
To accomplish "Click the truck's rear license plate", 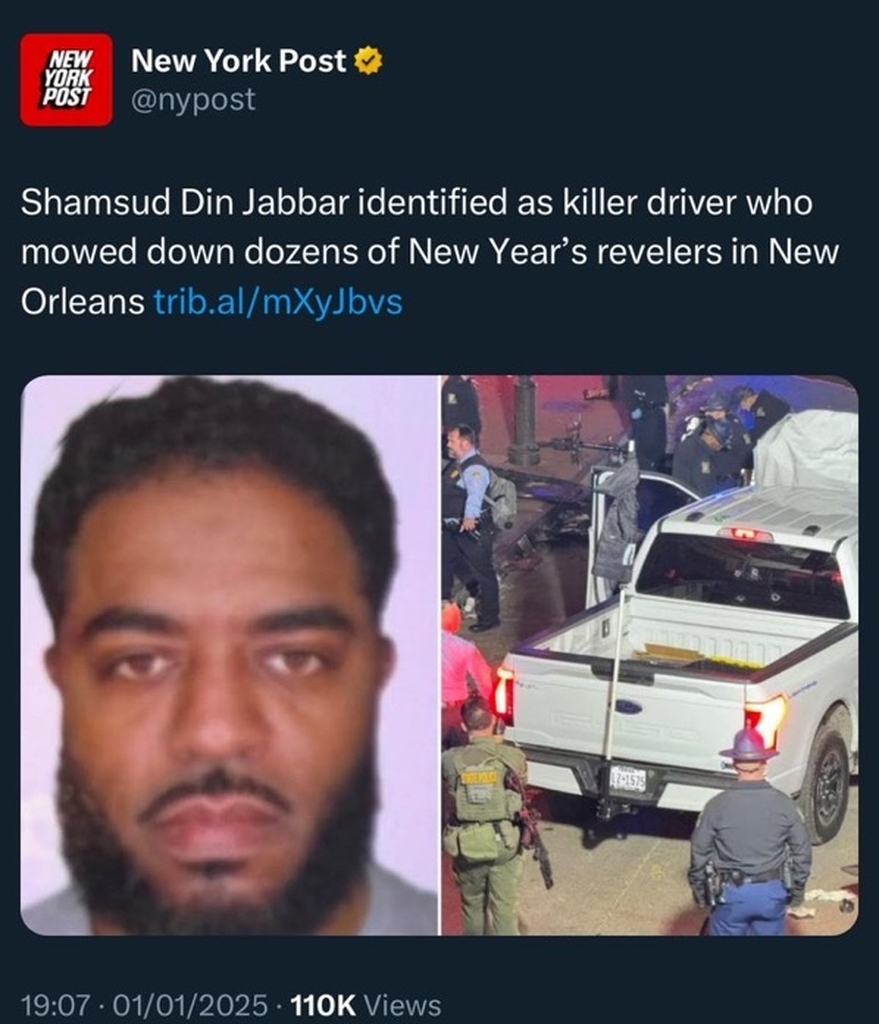I will click(627, 779).
